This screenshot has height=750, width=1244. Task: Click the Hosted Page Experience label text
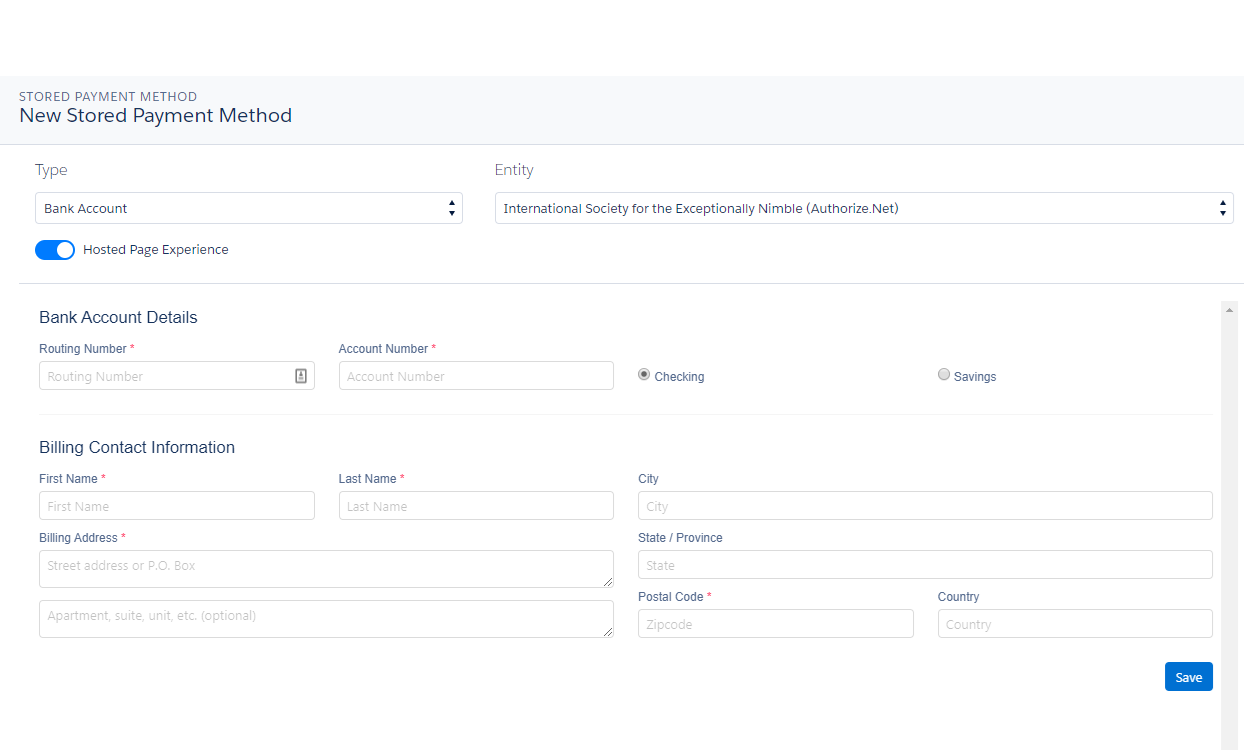[x=156, y=250]
